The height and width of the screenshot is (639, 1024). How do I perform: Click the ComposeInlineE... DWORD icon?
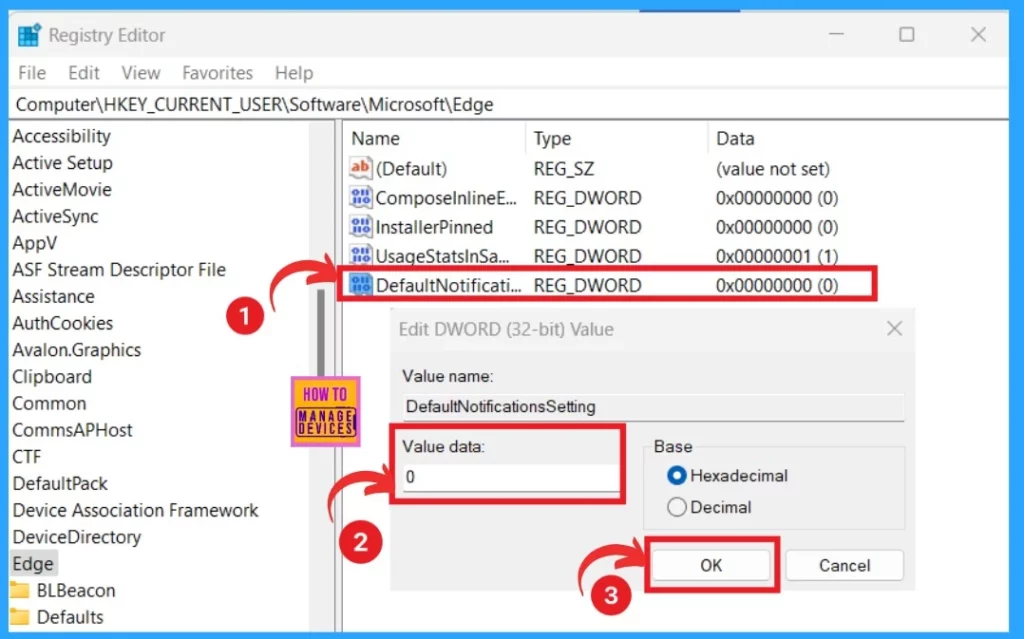point(360,197)
